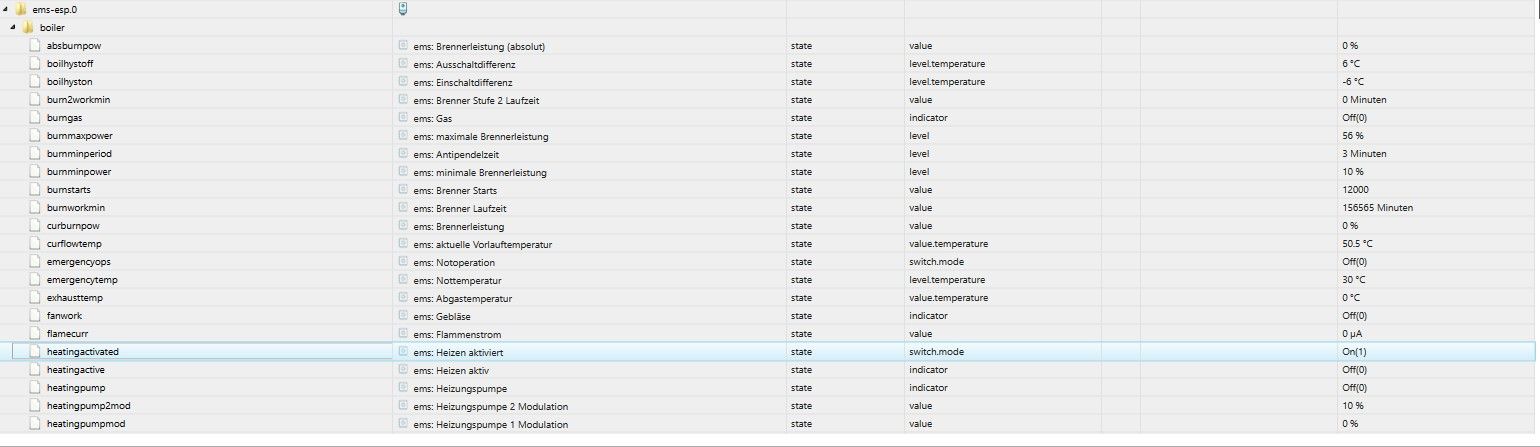The image size is (1540, 447).
Task: Click the state icon before 'ems: Notoperation'
Action: [x=403, y=261]
